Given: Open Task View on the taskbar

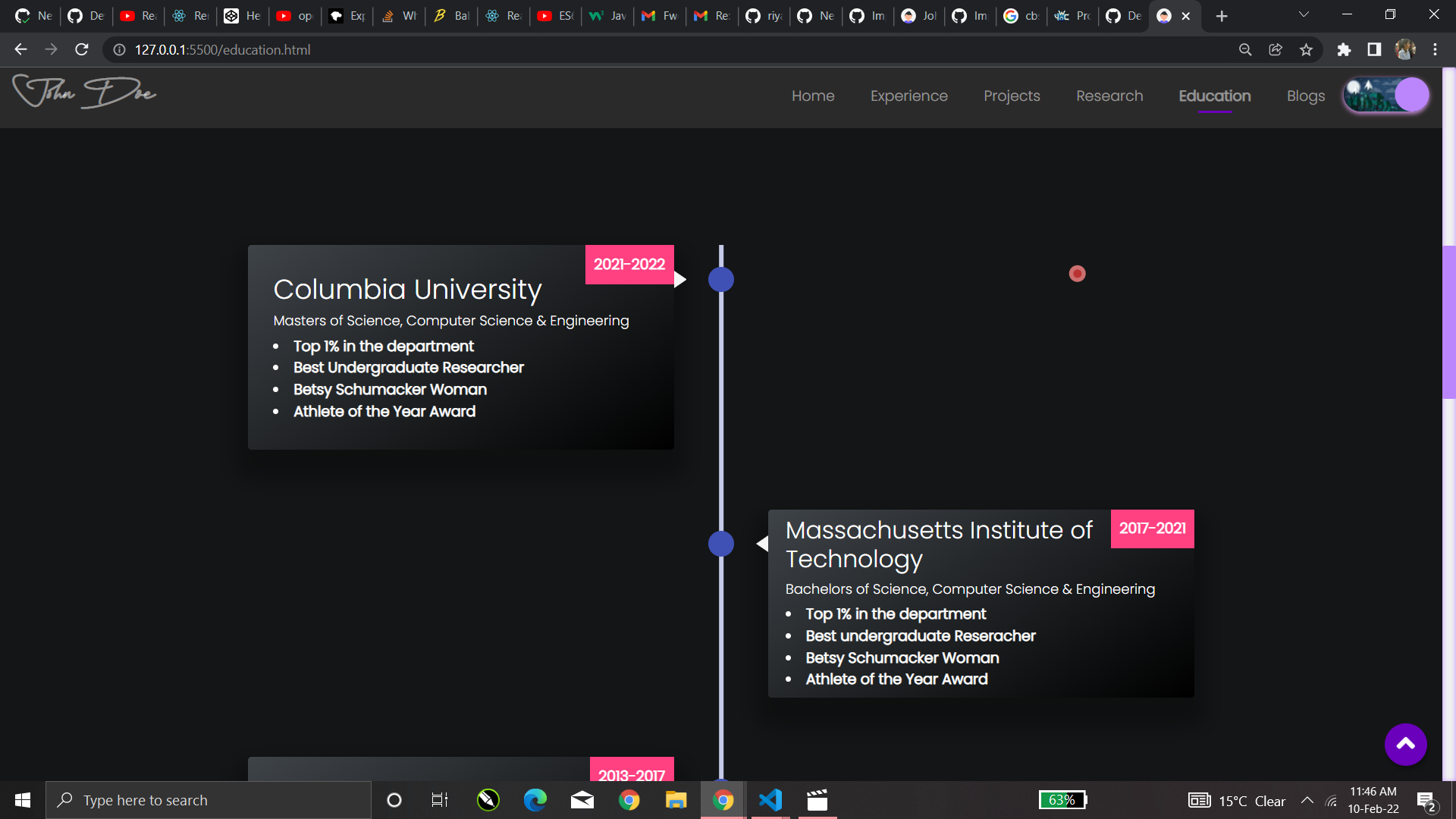Looking at the screenshot, I should click(439, 800).
